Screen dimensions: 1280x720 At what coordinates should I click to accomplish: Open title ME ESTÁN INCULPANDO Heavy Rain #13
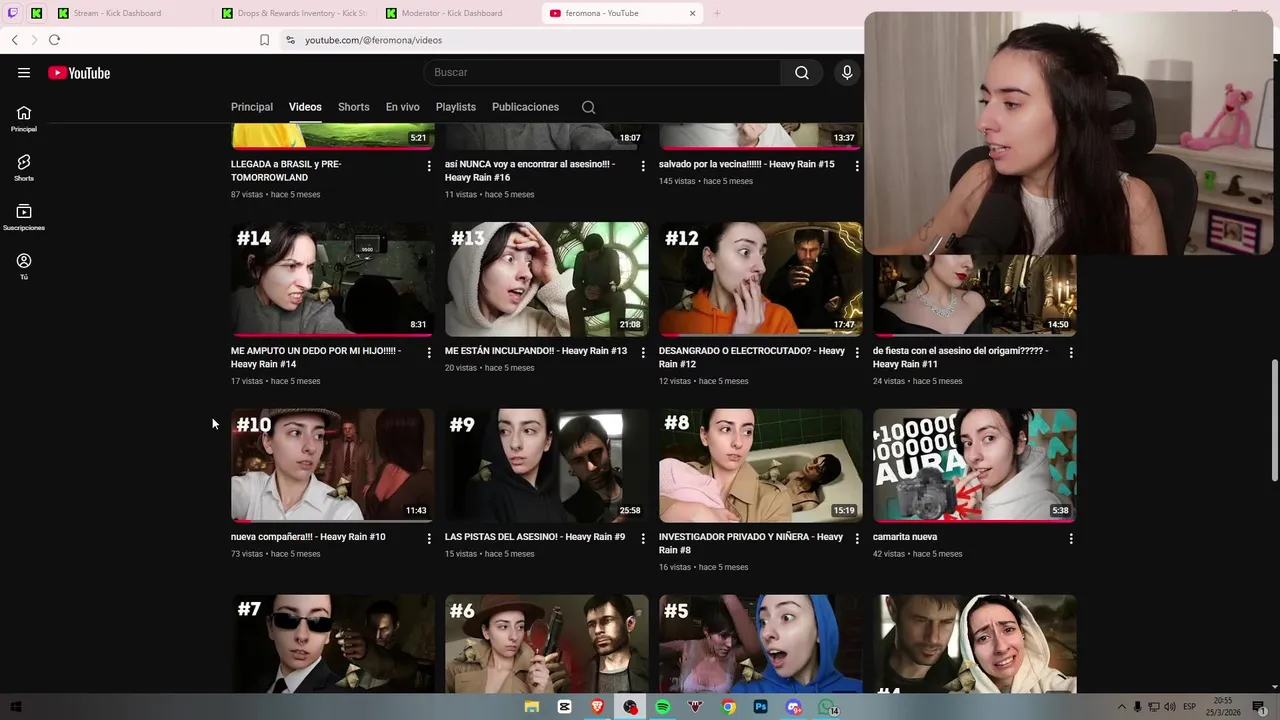pos(536,351)
